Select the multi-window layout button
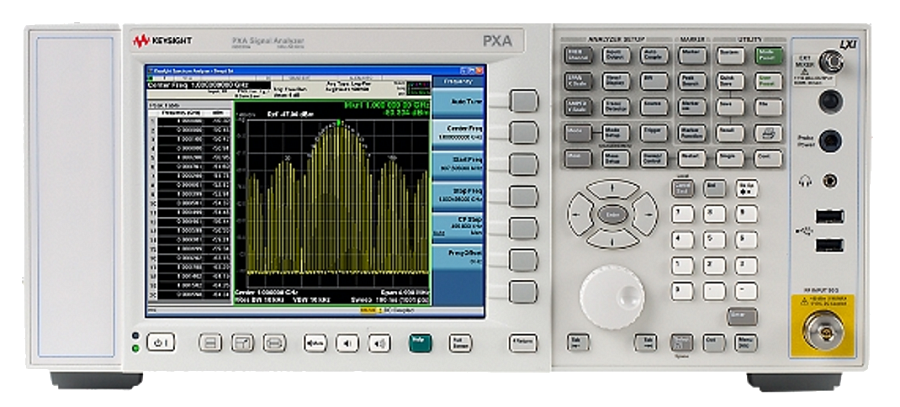The width and height of the screenshot is (900, 407). 210,343
